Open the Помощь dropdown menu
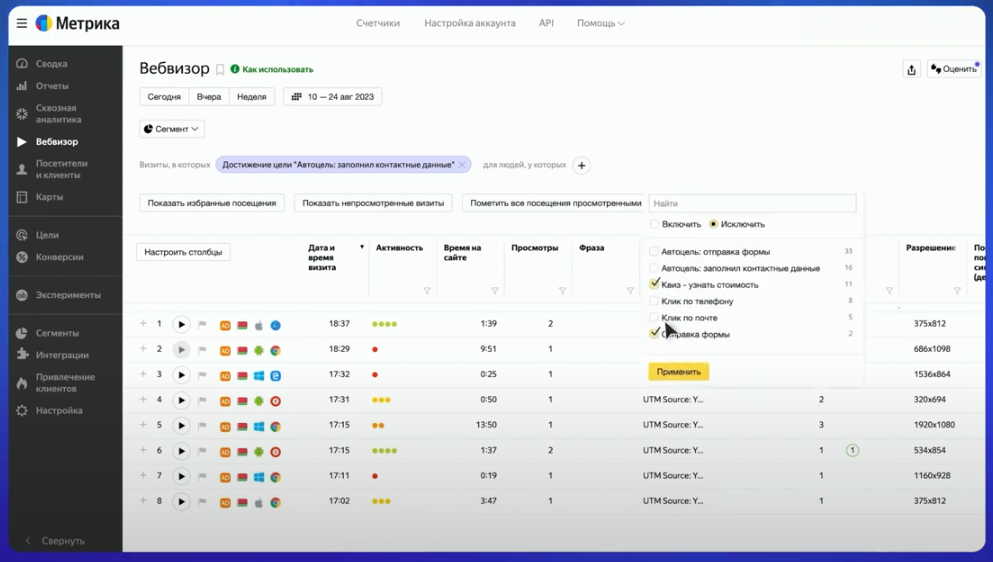993x562 pixels. (600, 23)
